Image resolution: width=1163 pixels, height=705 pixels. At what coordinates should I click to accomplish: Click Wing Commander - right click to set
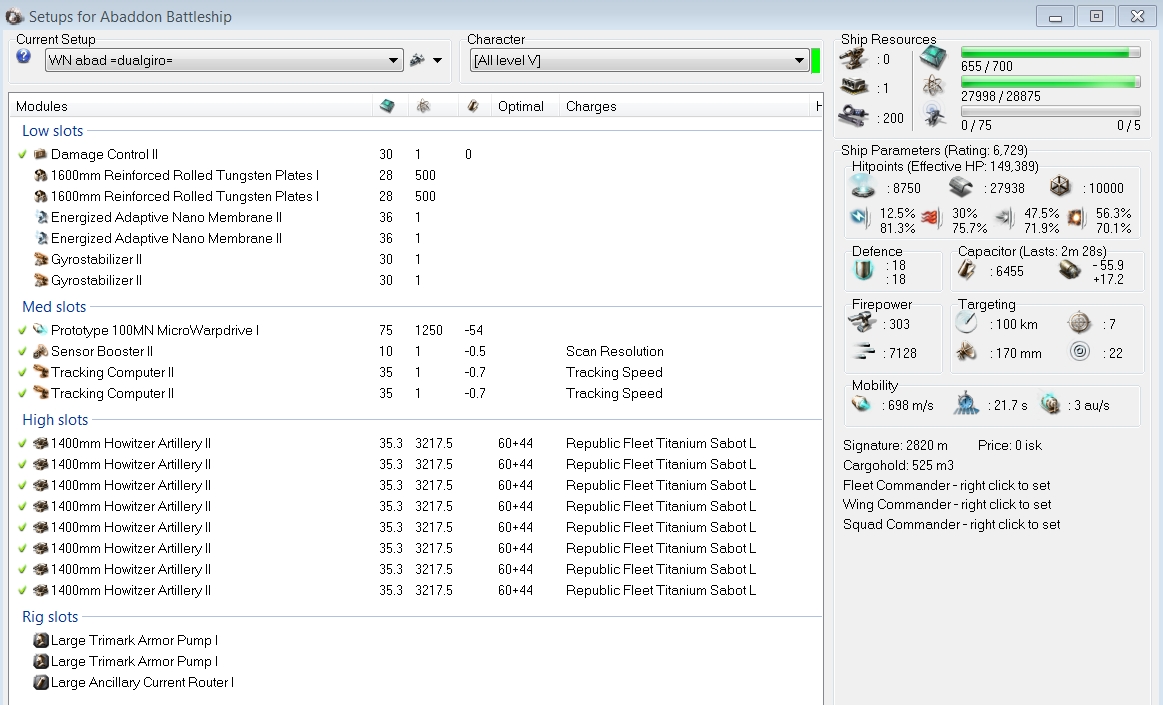[x=947, y=504]
